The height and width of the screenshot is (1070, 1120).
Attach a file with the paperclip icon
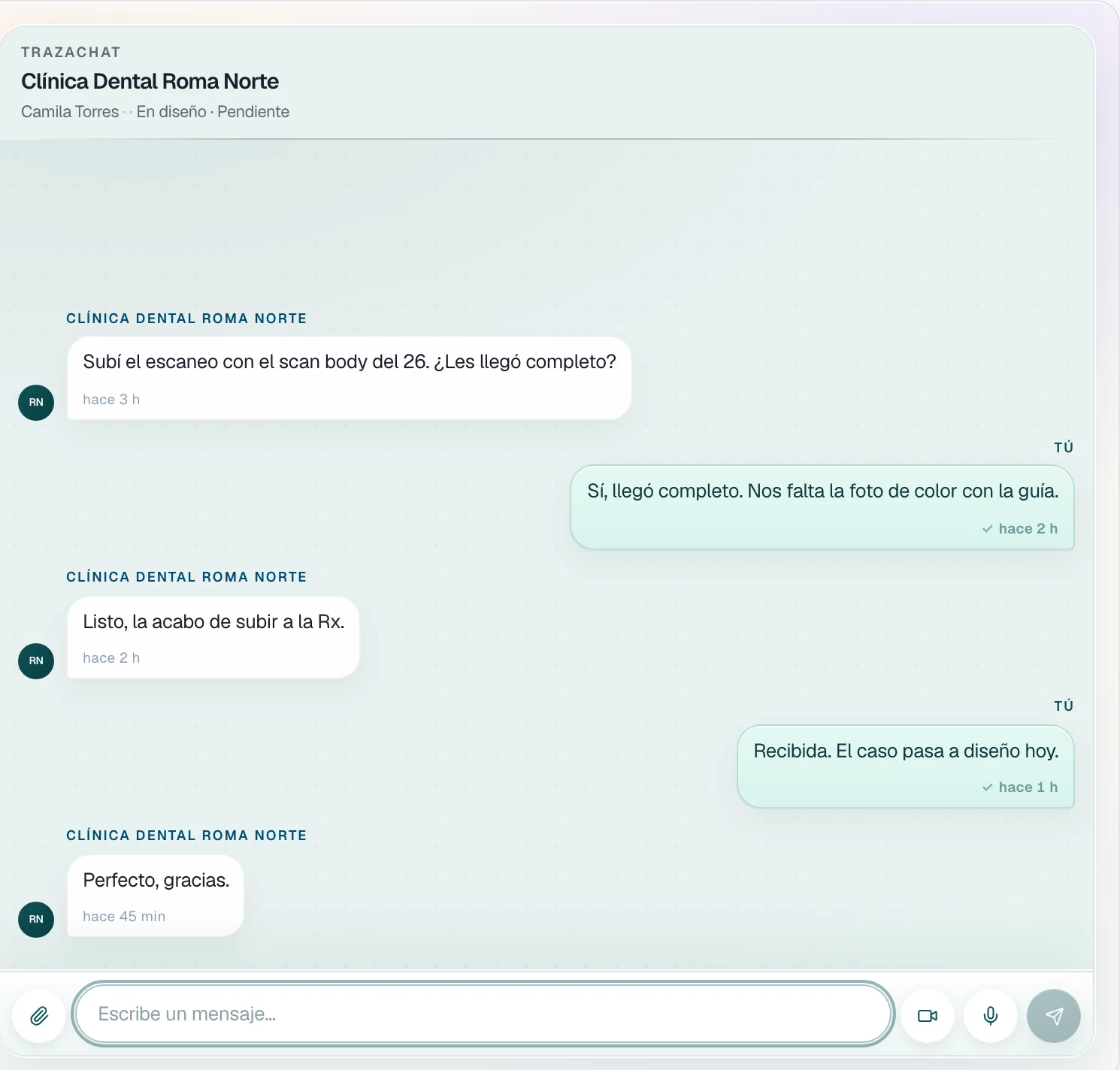[39, 1016]
